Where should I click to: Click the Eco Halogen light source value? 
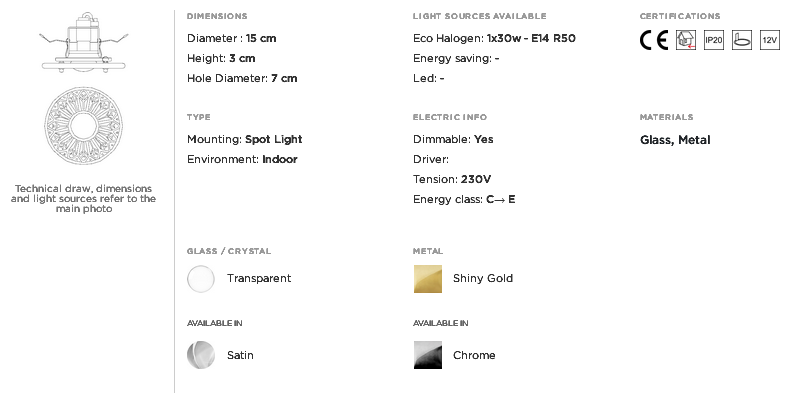[x=531, y=38]
